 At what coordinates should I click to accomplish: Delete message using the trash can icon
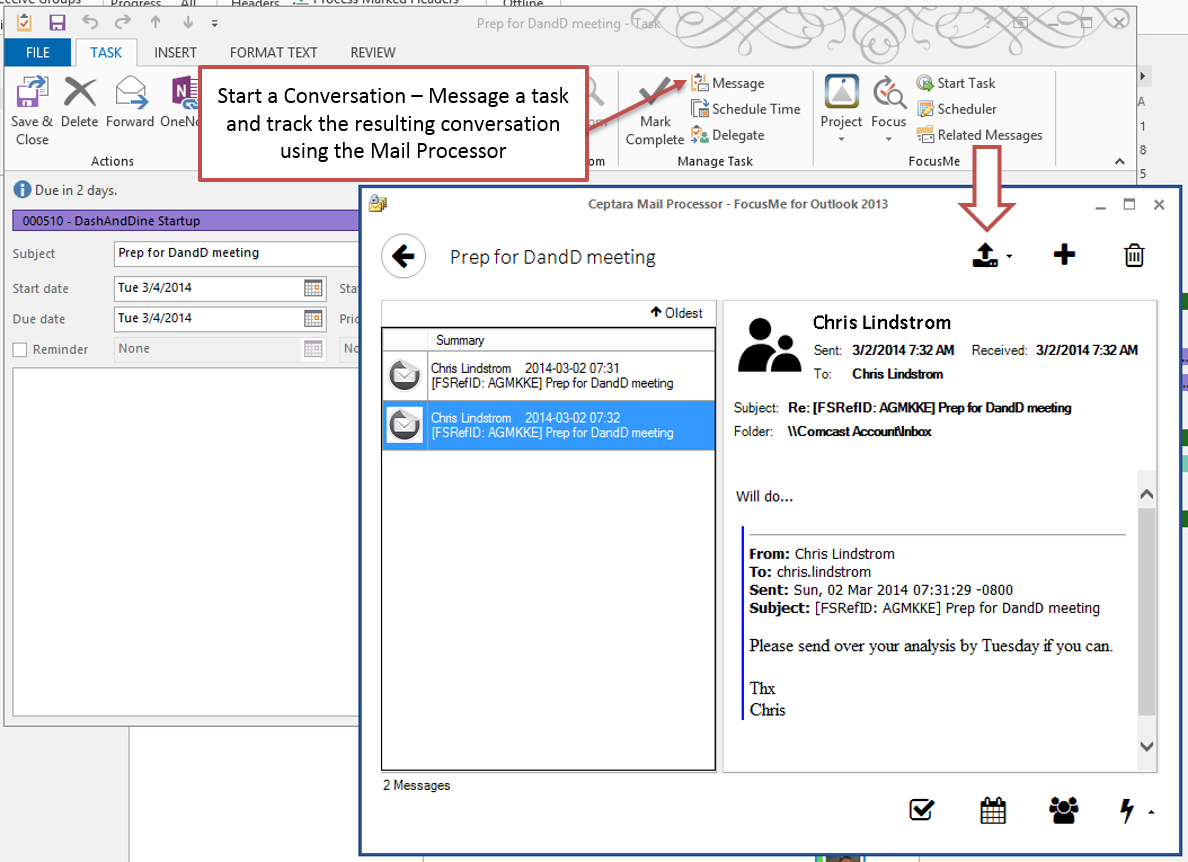pyautogui.click(x=1134, y=255)
